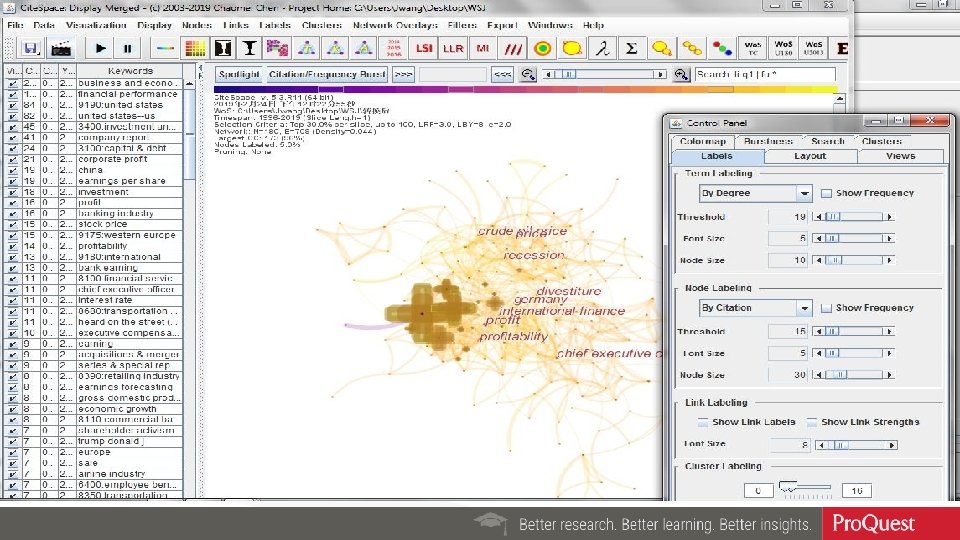Run MI cluster labeling
This screenshot has width=960, height=540.
tap(482, 48)
